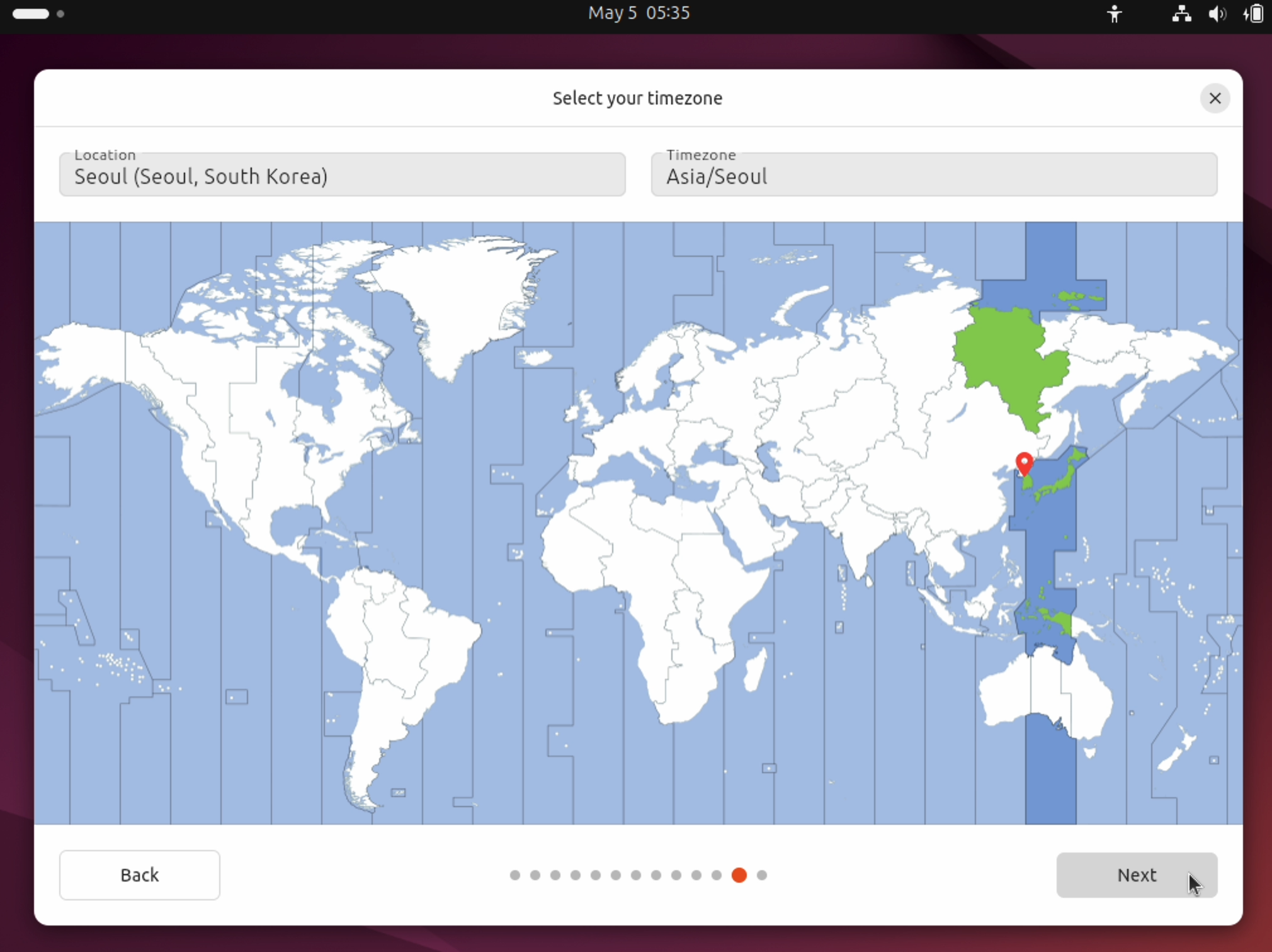The image size is (1272, 952).
Task: Open the Location combo box field
Action: pos(342,175)
